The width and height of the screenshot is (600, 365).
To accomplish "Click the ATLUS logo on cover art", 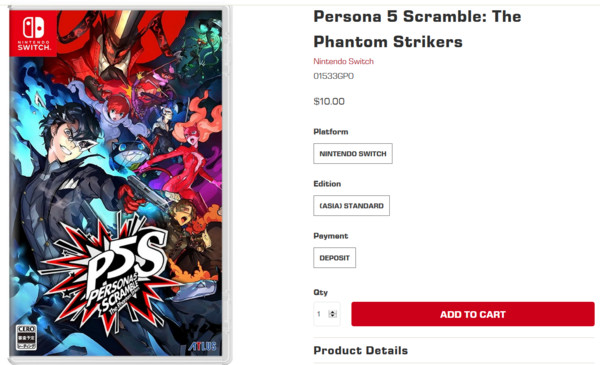I will pyautogui.click(x=202, y=346).
